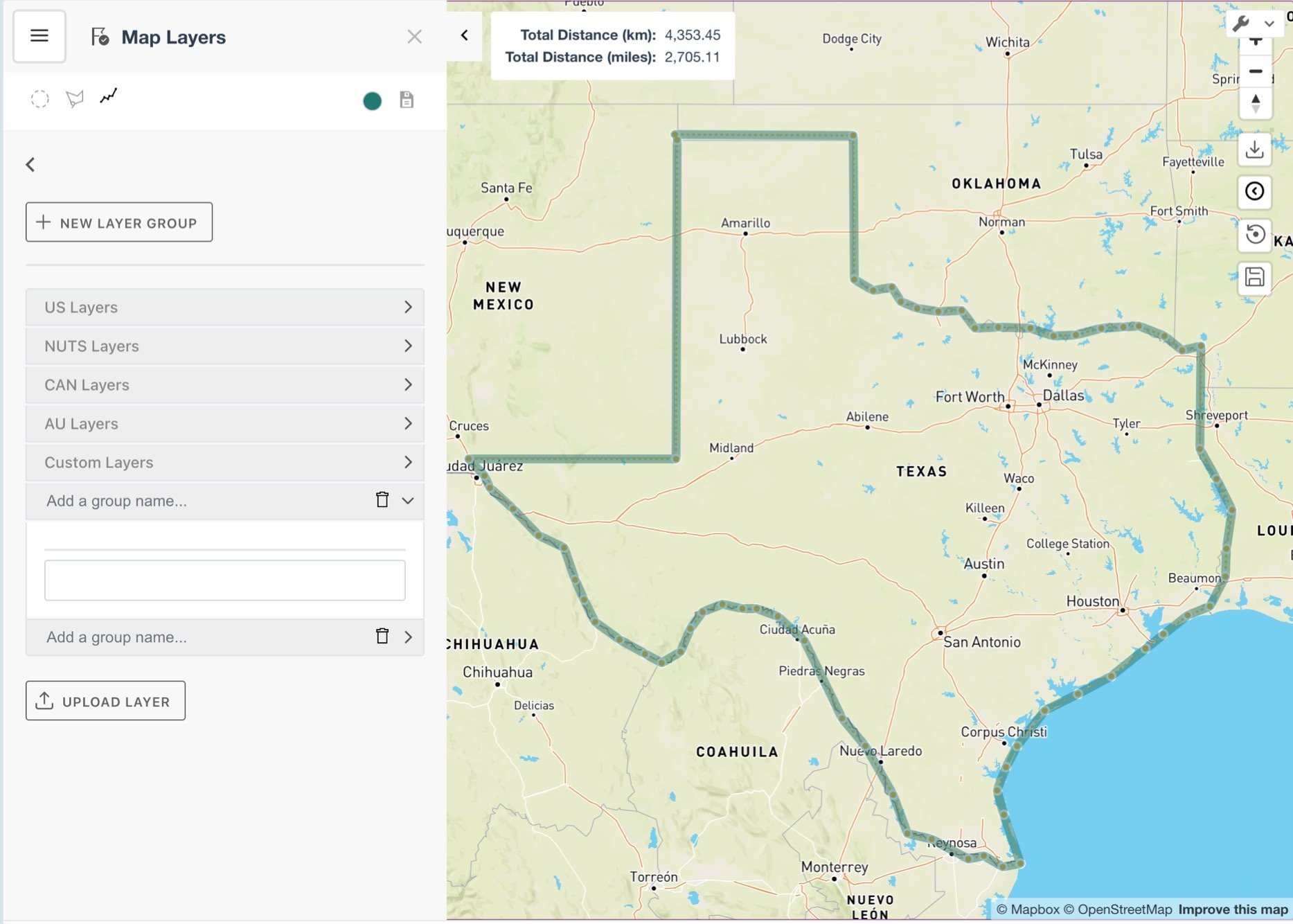The height and width of the screenshot is (924, 1293).
Task: Collapse the first unnamed layer group
Action: tap(408, 500)
